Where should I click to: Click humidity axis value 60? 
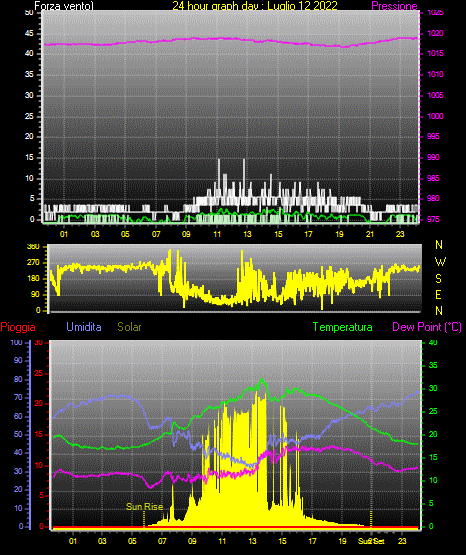pyautogui.click(x=18, y=416)
